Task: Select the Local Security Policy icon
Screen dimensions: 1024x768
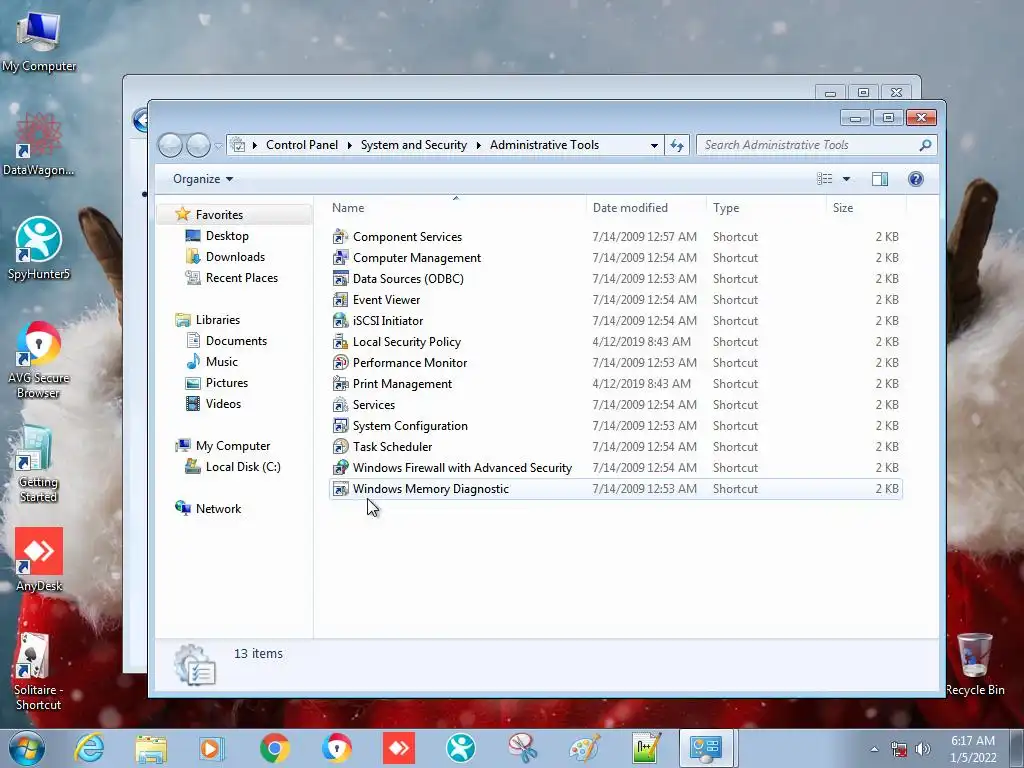Action: tap(340, 342)
